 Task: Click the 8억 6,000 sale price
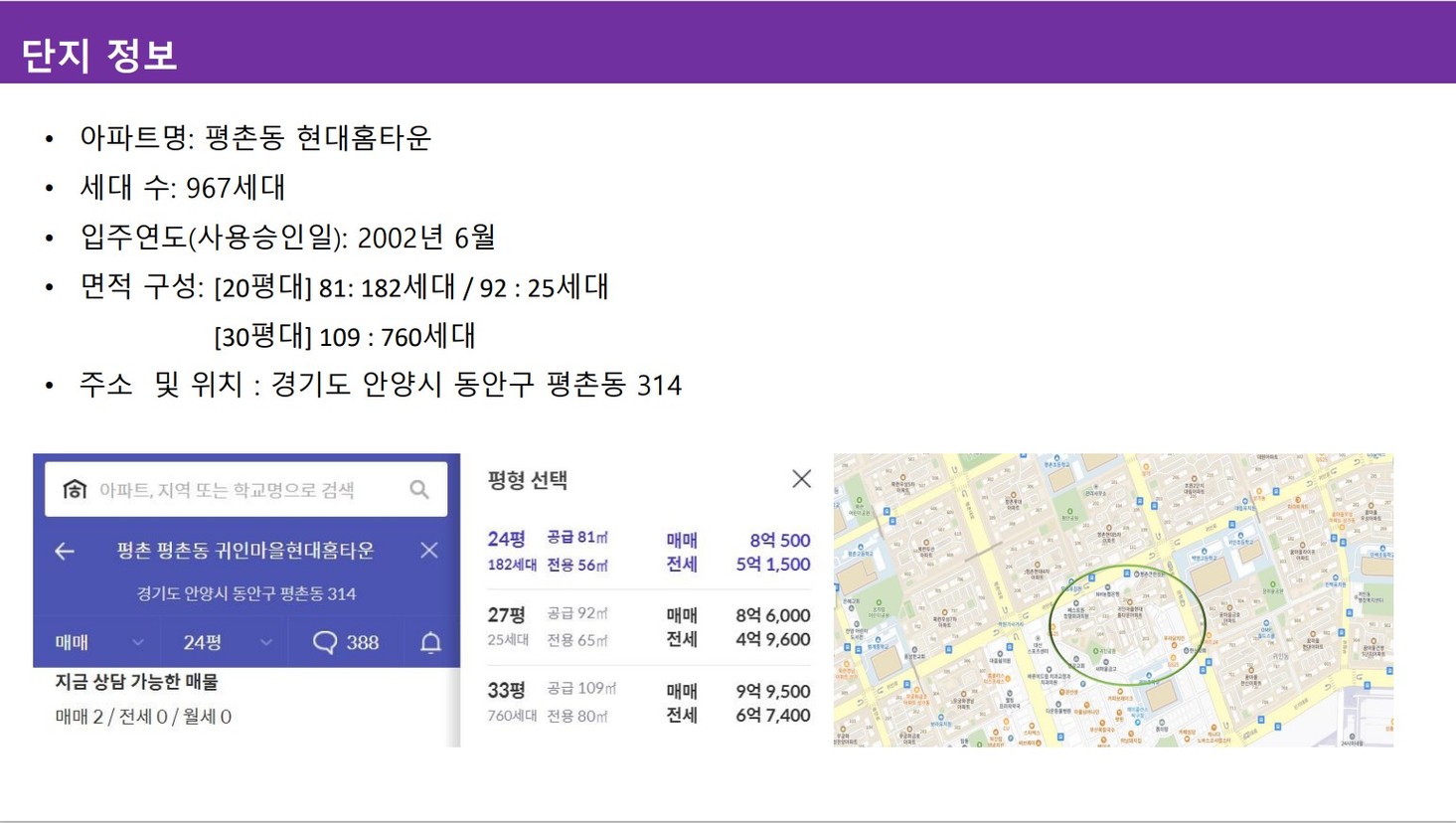click(x=772, y=615)
